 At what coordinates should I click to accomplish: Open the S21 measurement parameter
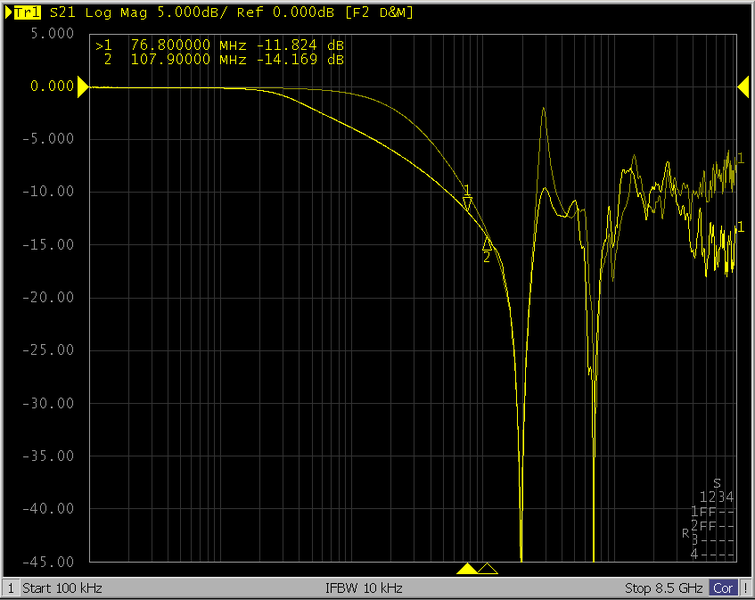(61, 13)
